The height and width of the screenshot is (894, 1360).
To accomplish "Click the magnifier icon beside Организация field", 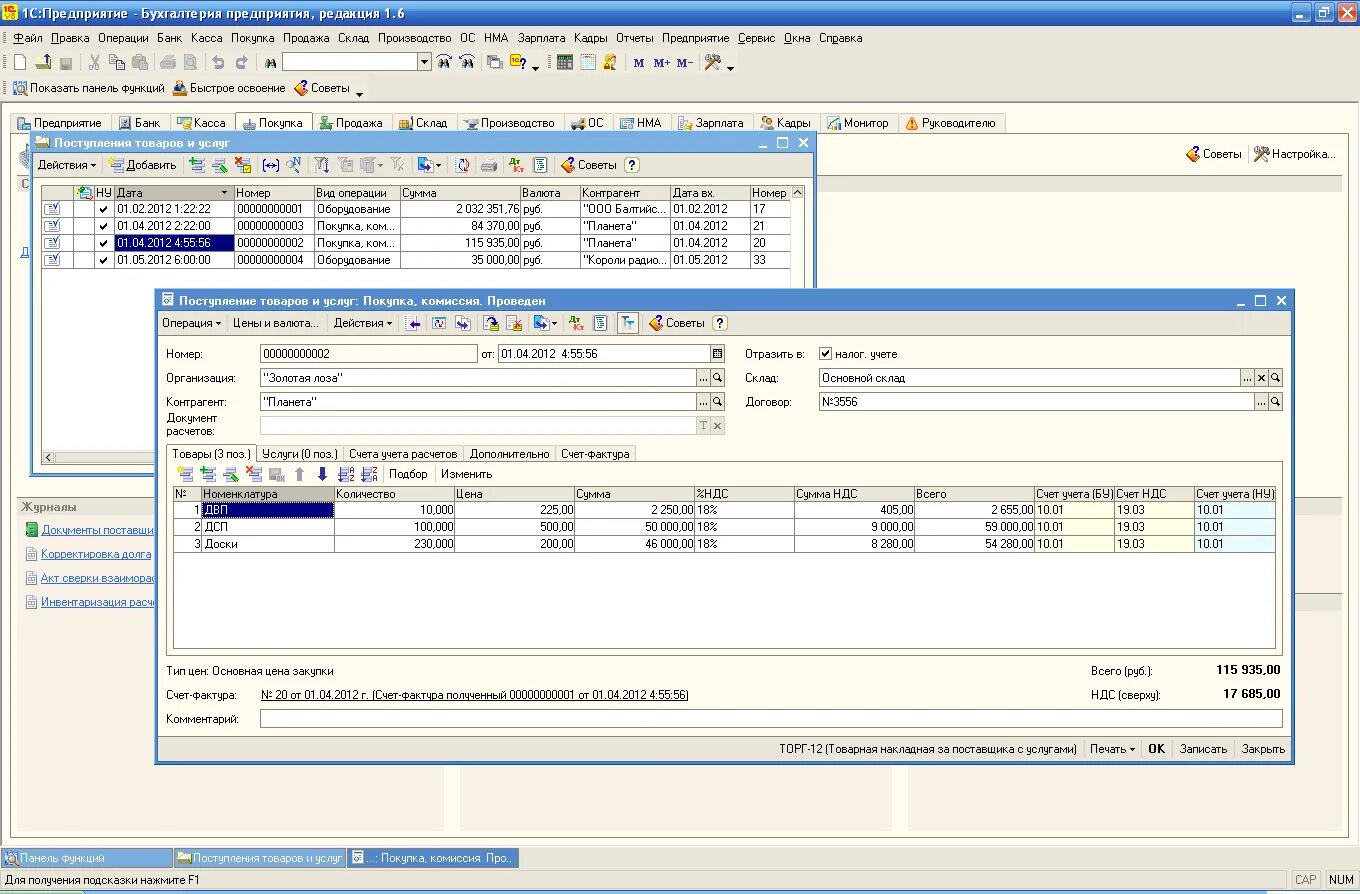I will tap(717, 378).
